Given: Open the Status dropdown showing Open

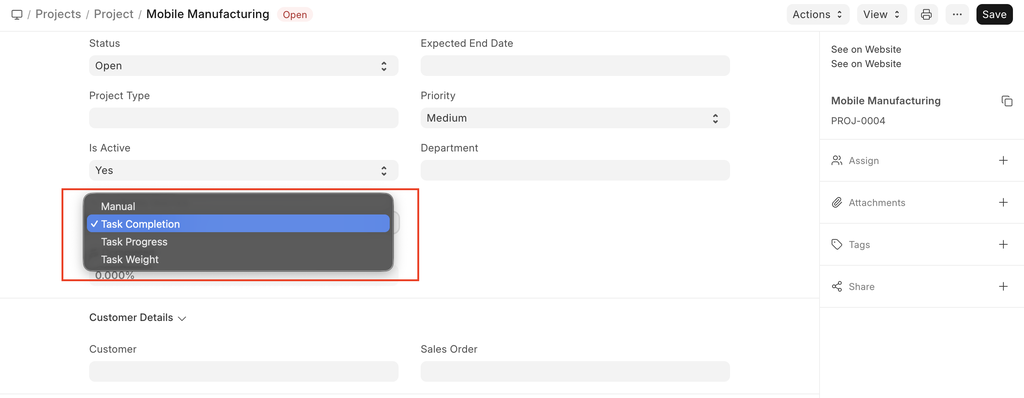Looking at the screenshot, I should [x=244, y=66].
